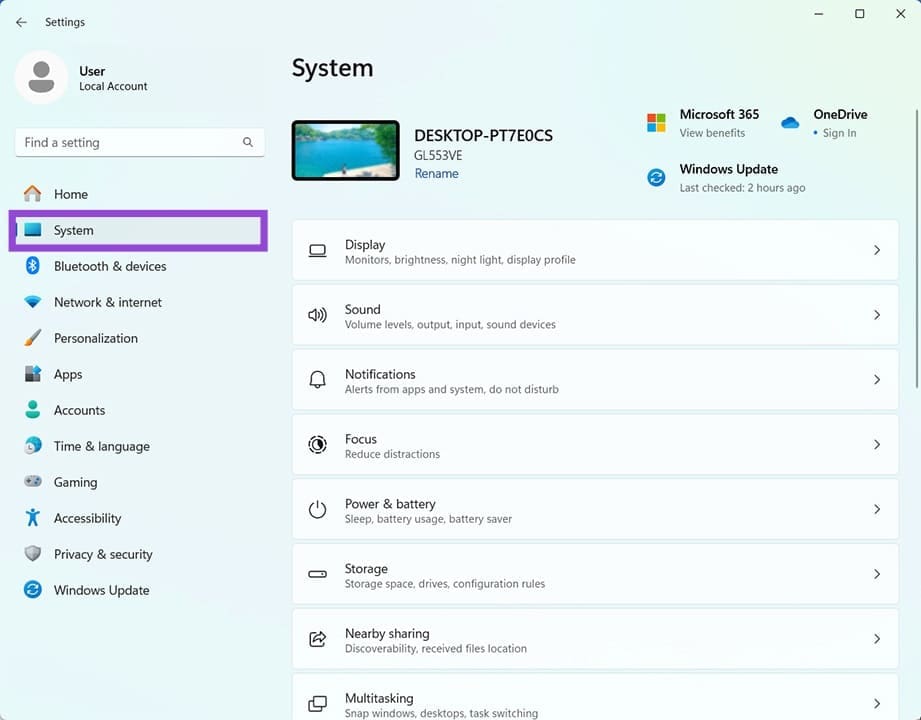Open the Power & battery chevron

click(877, 509)
